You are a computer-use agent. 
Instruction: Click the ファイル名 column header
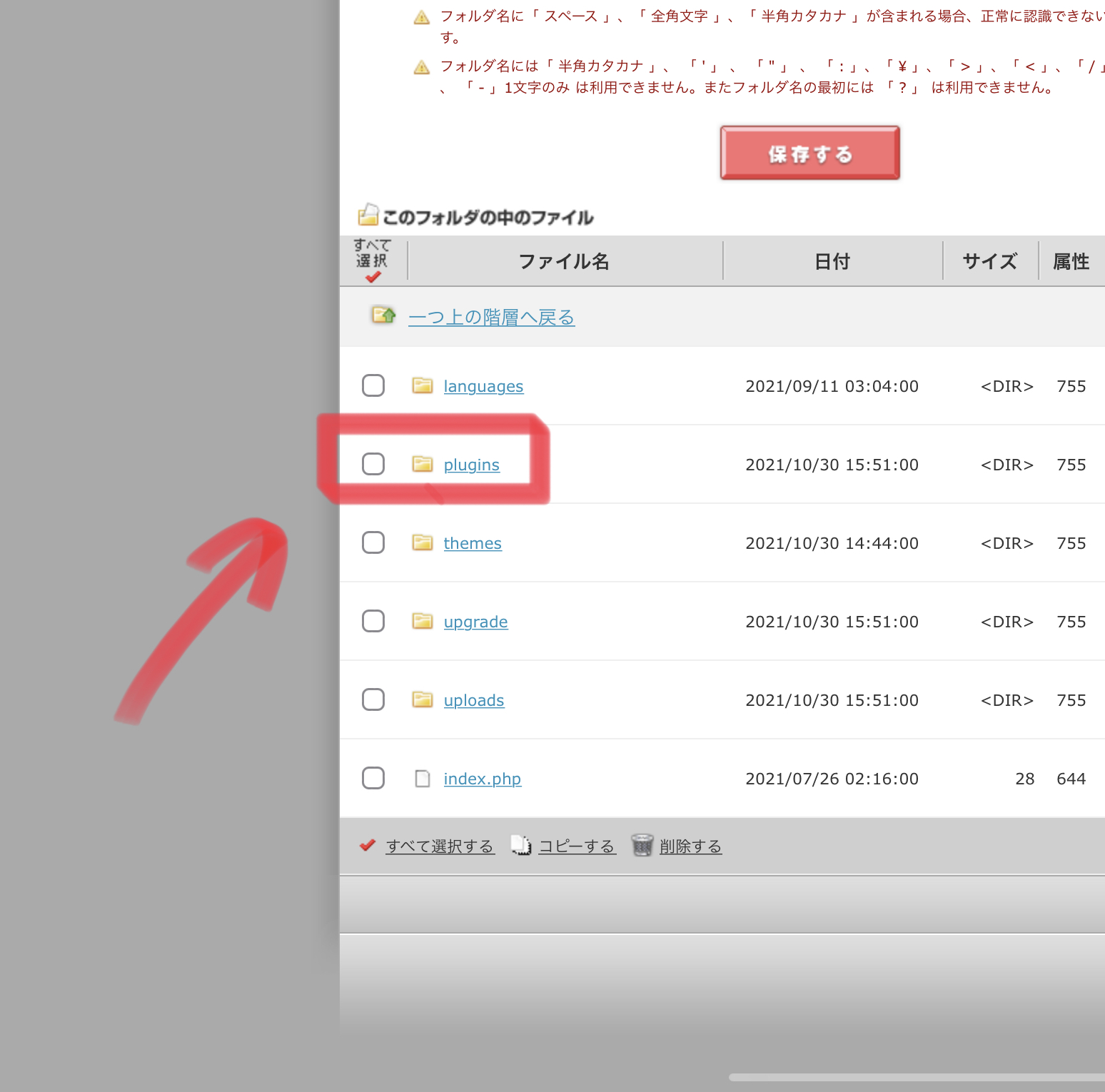tap(564, 262)
